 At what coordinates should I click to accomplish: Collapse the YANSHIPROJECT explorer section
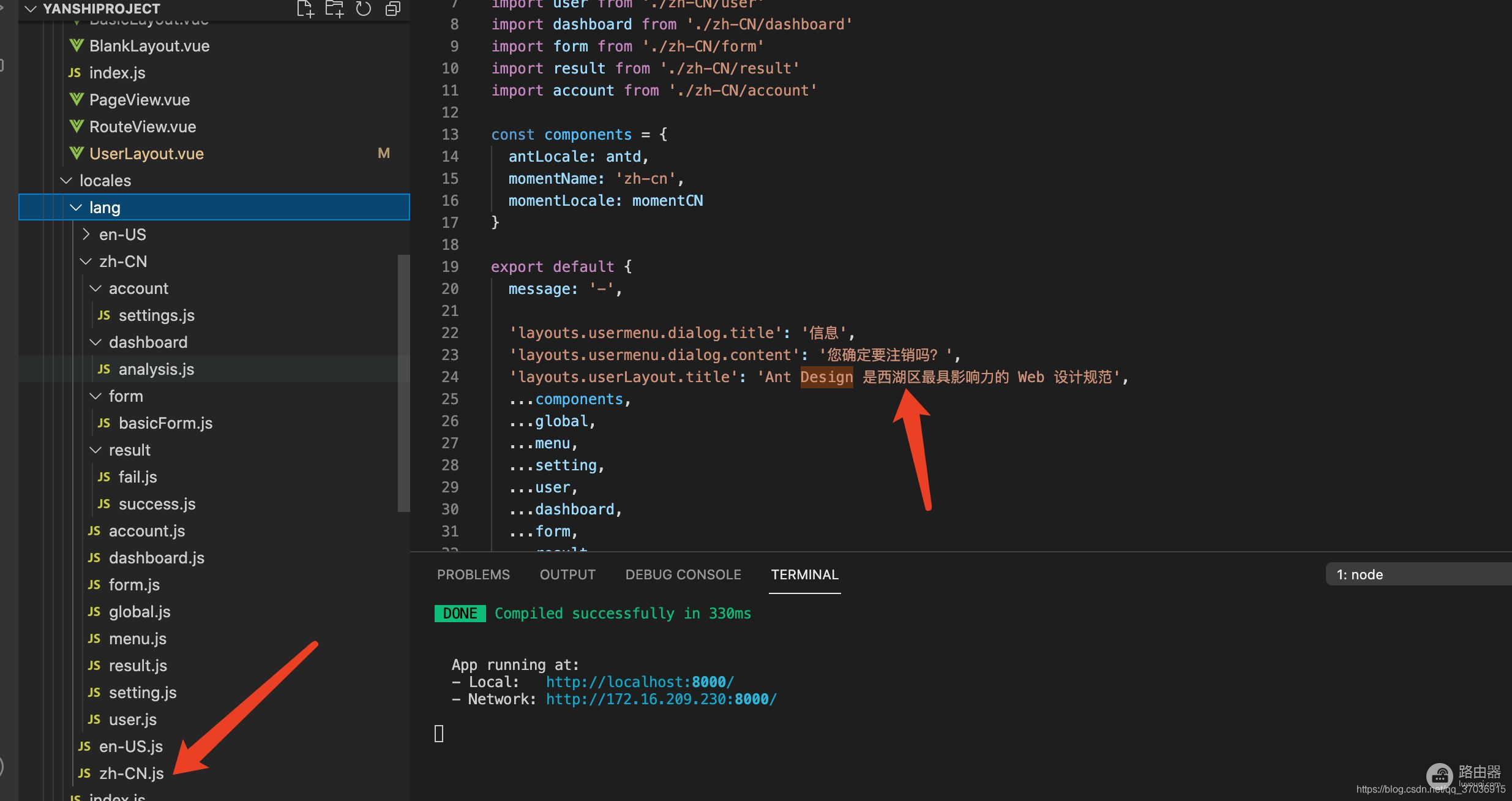[x=31, y=9]
